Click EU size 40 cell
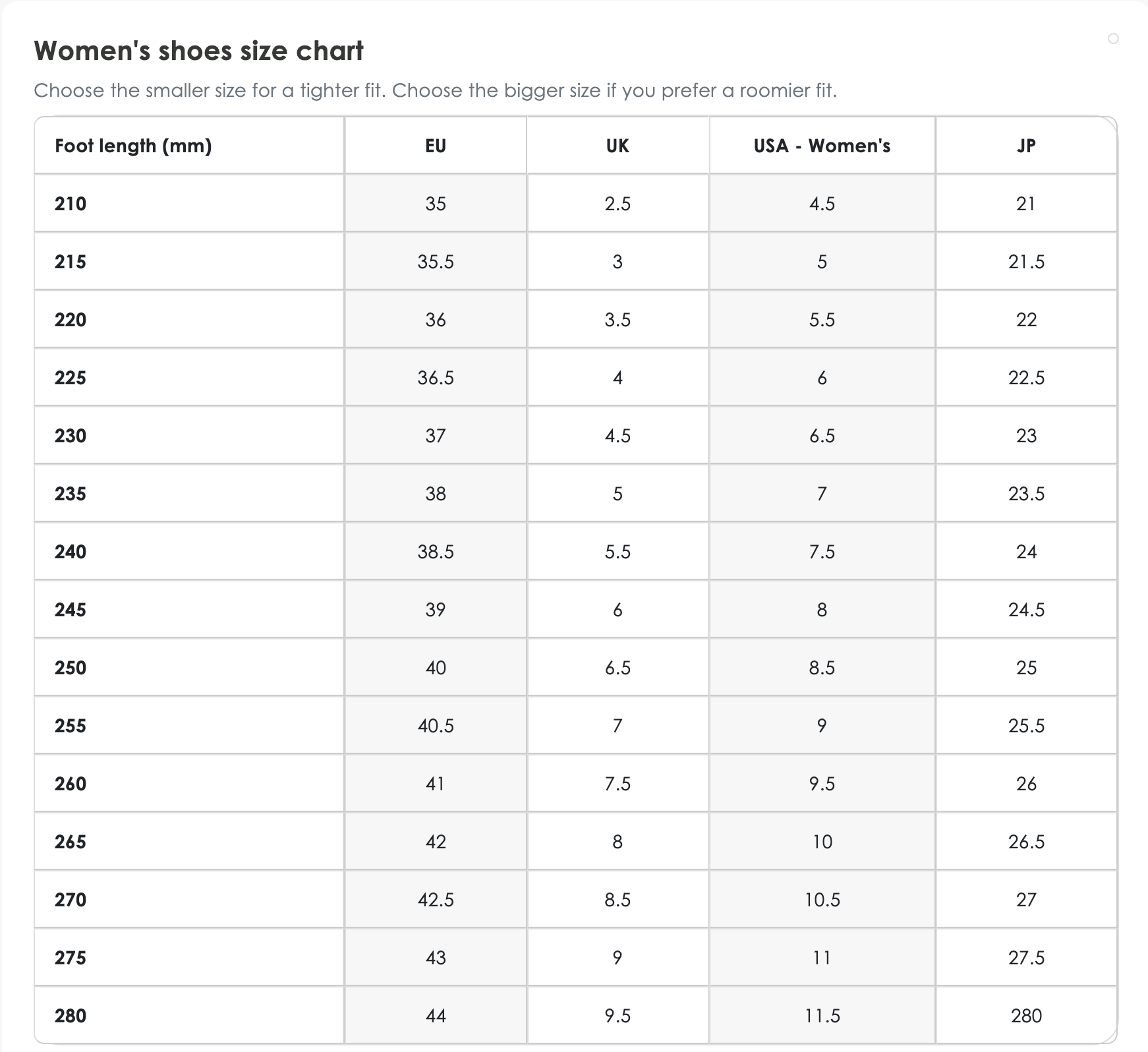Viewport: 1148px width, 1052px height. [x=436, y=668]
